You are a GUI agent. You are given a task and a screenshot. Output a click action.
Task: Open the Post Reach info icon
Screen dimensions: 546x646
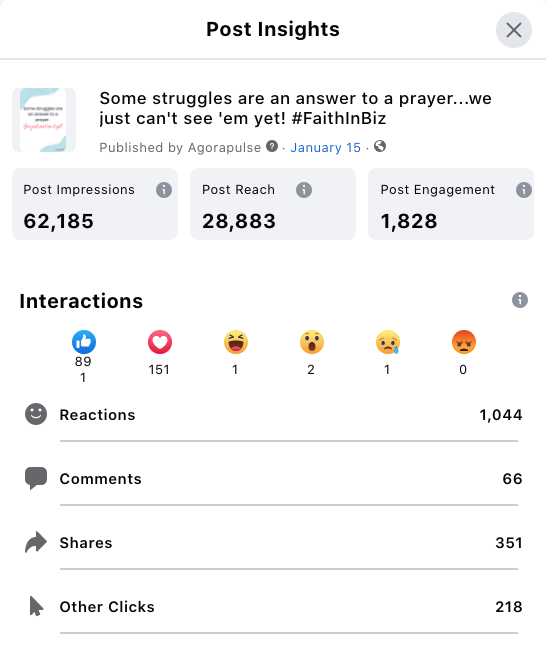(304, 190)
